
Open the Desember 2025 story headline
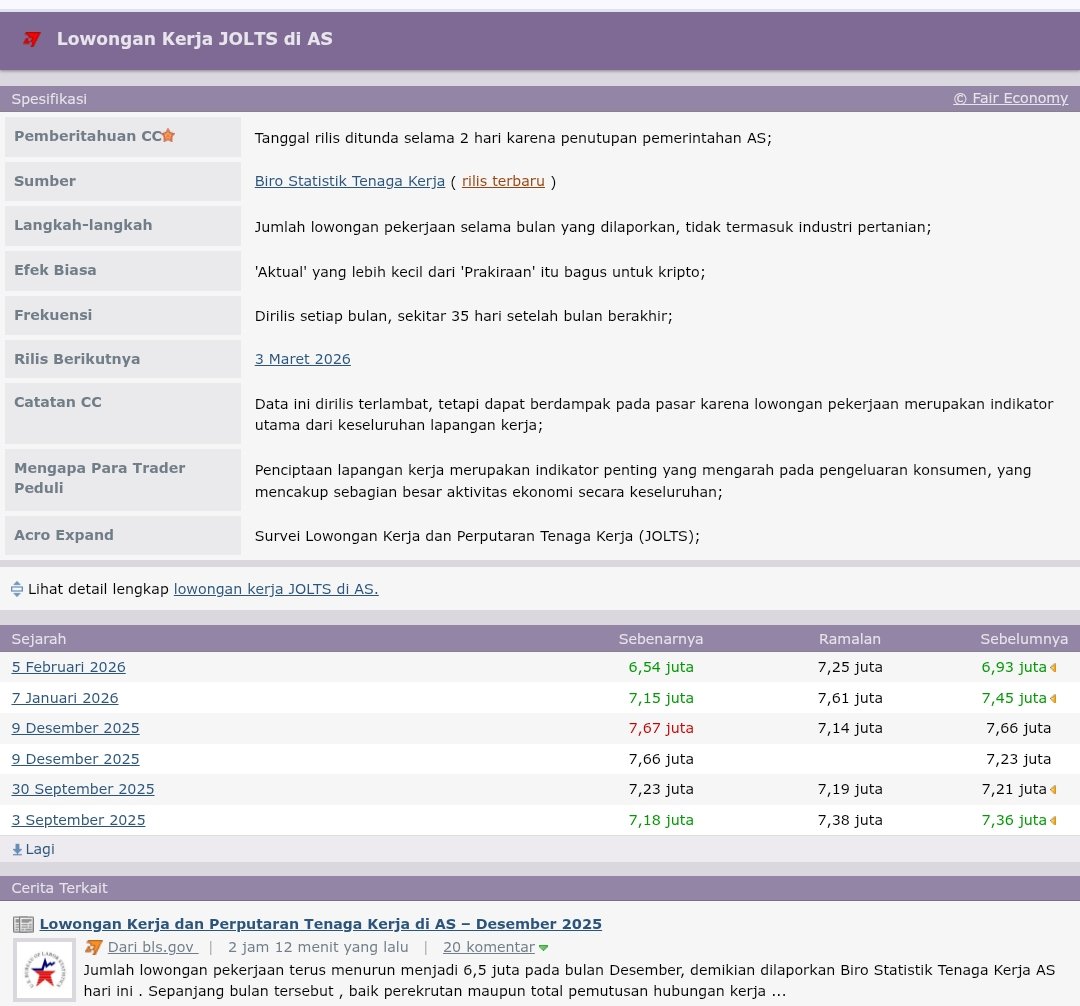pyautogui.click(x=320, y=924)
